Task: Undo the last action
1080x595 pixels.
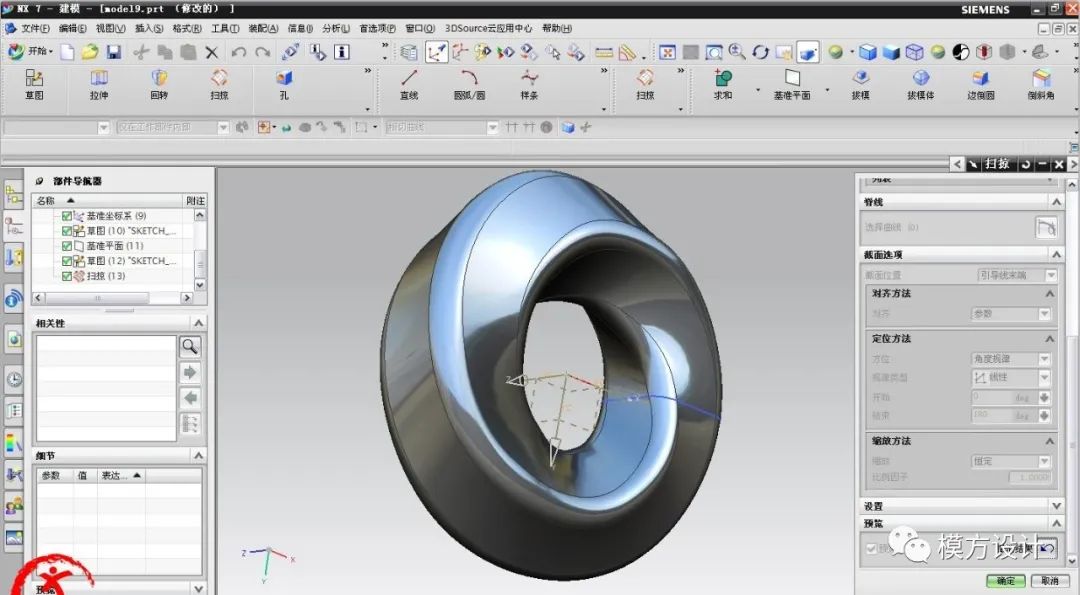Action: [239, 52]
